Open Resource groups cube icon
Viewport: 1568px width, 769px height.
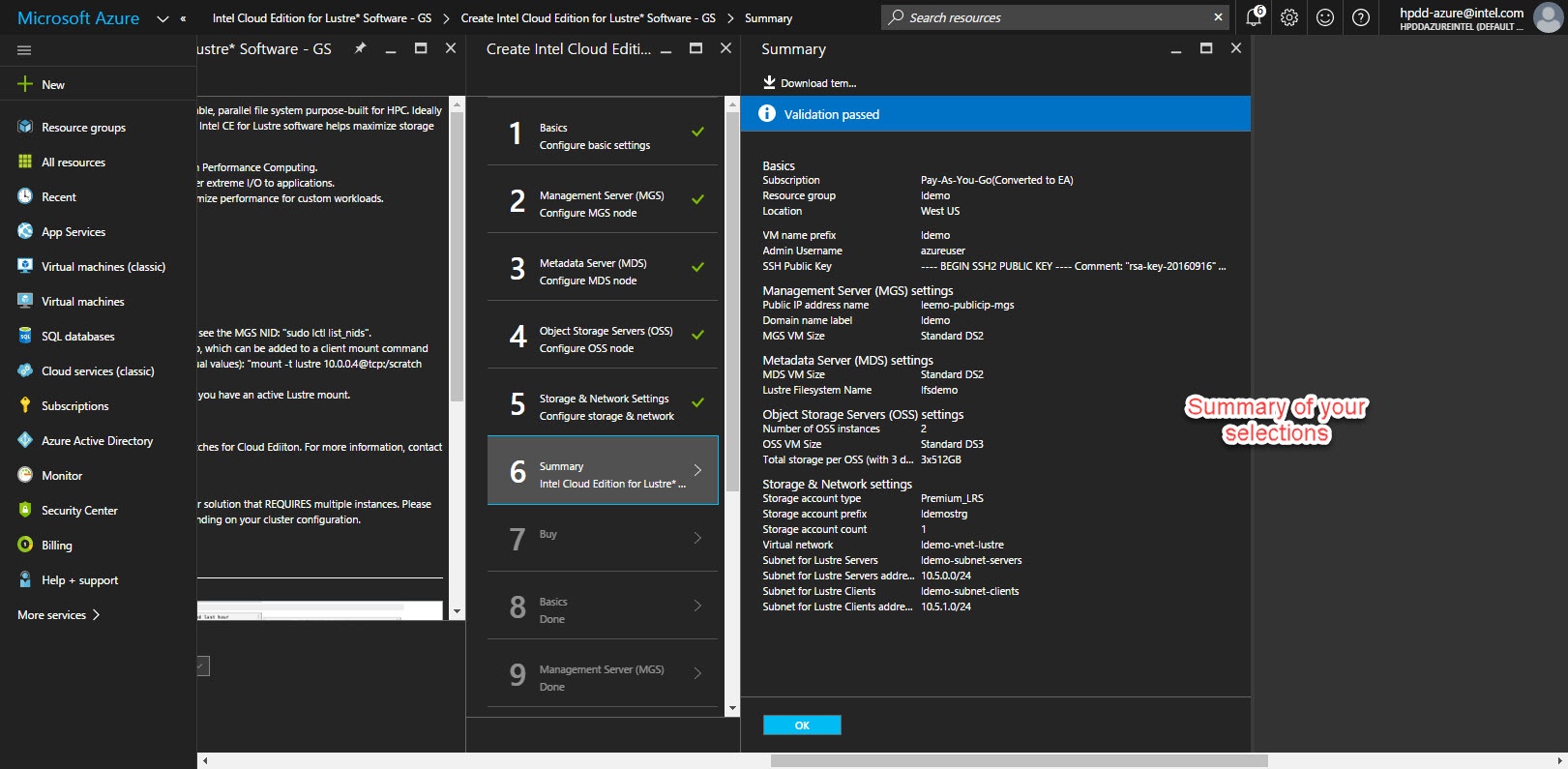click(x=25, y=127)
